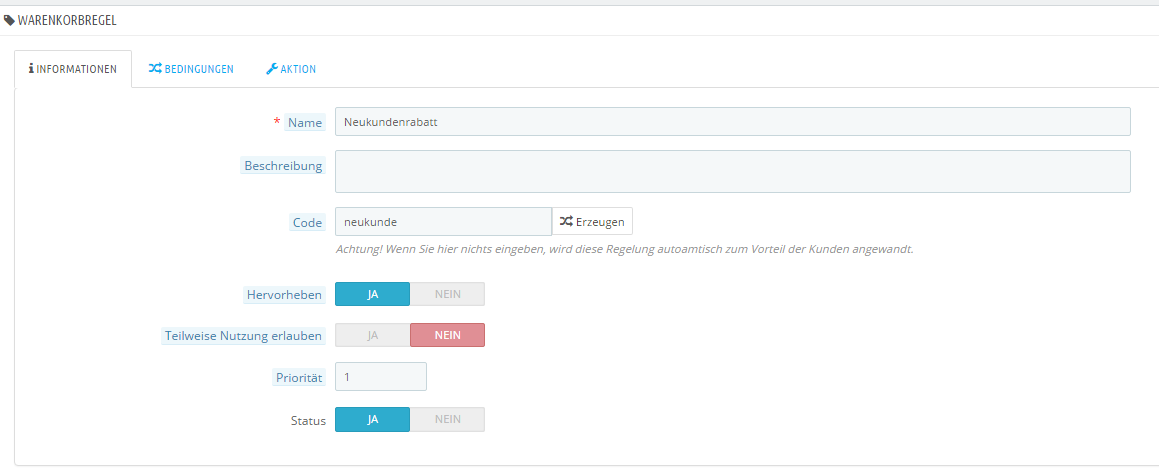Select JA for Hervorheben

373,294
